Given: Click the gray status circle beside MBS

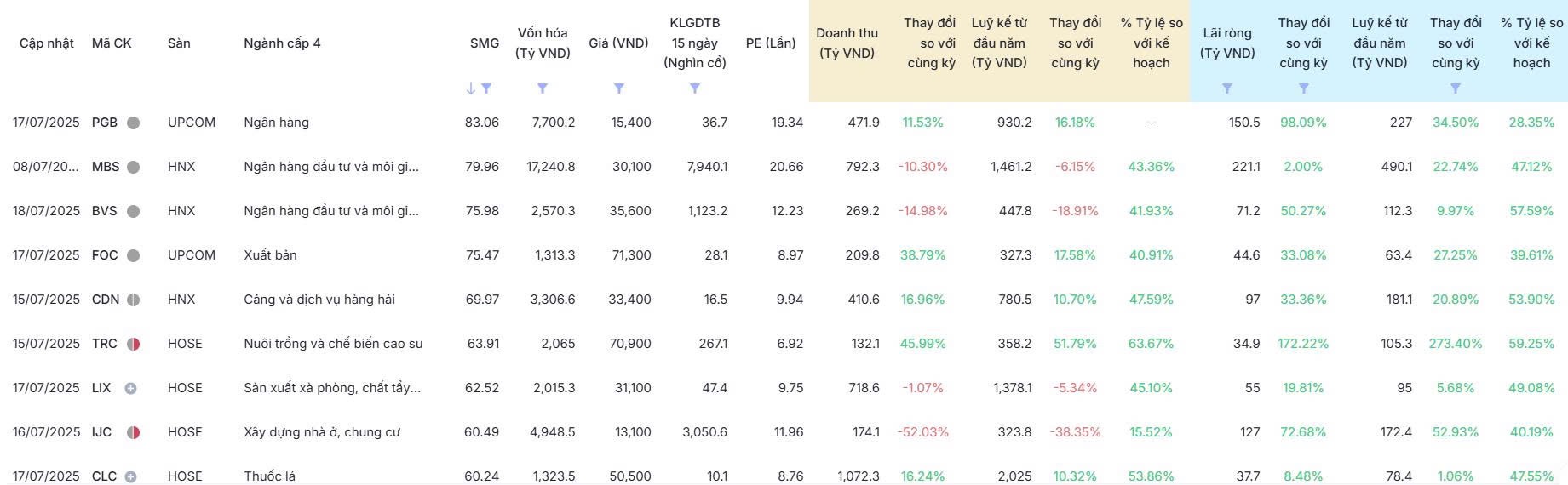Looking at the screenshot, I should pos(134,167).
